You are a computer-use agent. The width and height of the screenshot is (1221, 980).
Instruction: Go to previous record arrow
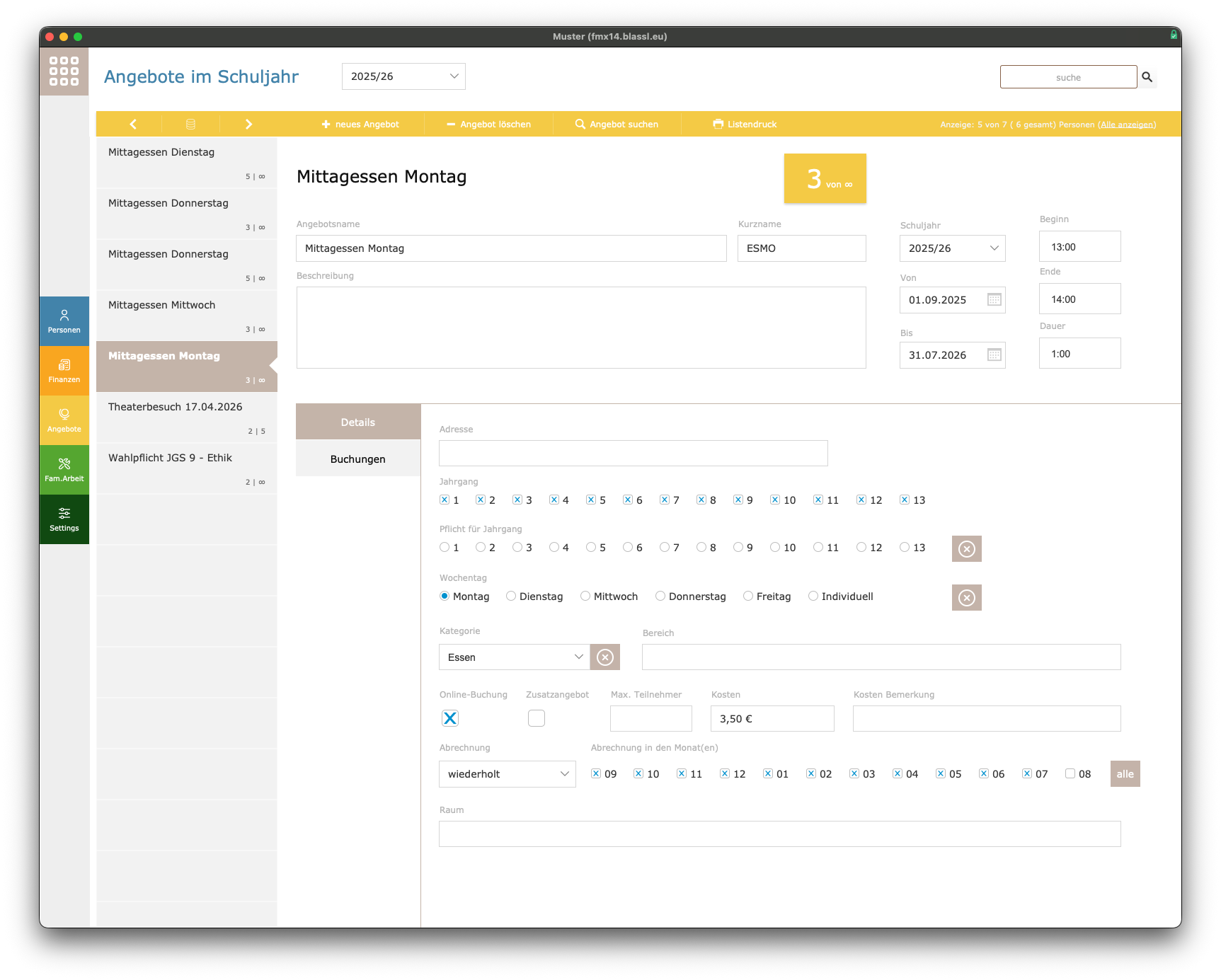(x=133, y=124)
